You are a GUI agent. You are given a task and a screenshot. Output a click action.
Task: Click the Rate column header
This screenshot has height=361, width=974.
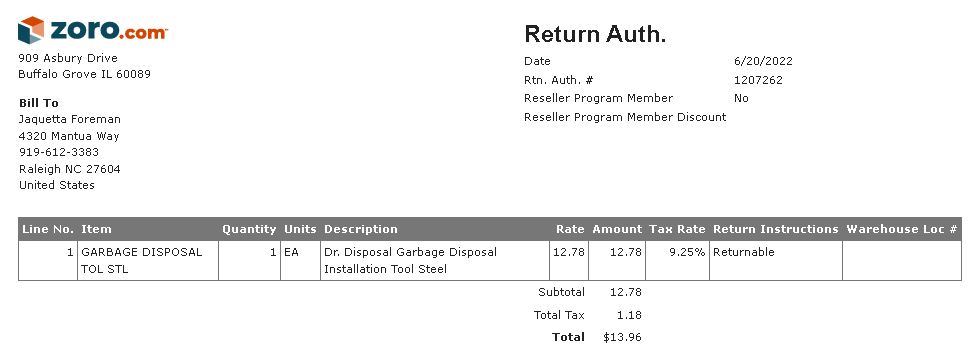[570, 229]
